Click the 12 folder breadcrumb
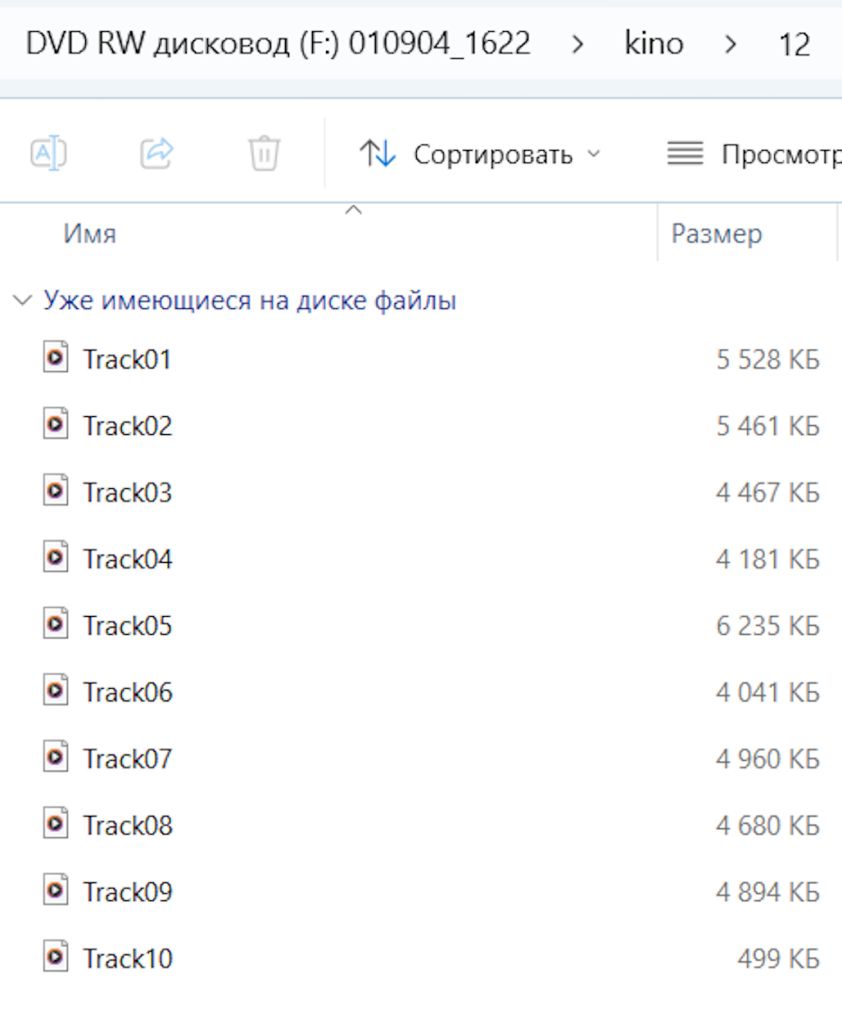842x1024 pixels. coord(794,44)
